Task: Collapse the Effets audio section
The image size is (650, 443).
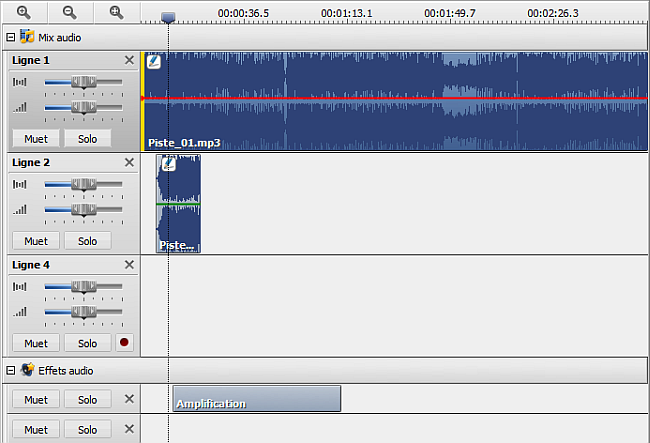Action: 11,370
